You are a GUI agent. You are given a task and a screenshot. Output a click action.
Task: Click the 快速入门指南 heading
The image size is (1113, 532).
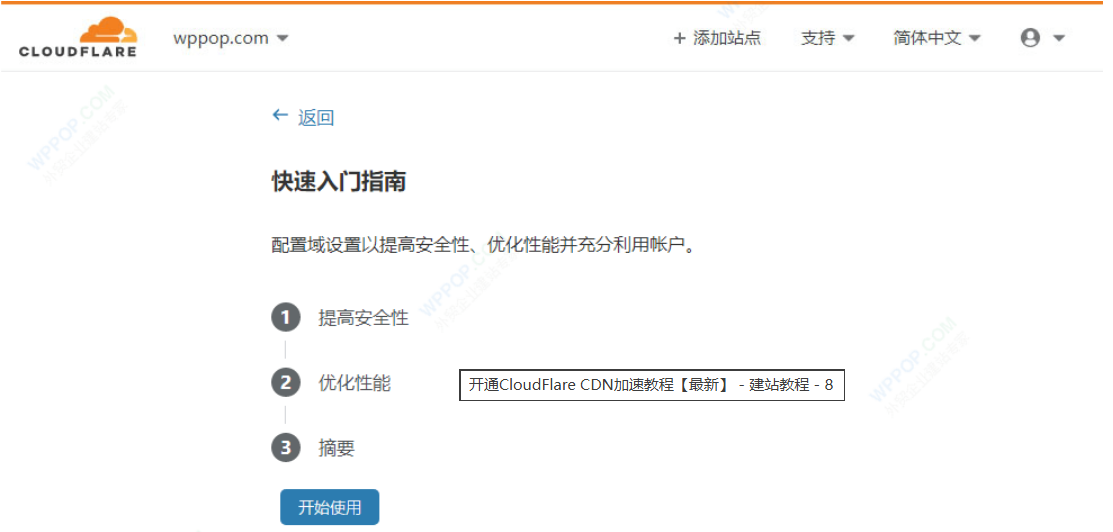coord(339,182)
